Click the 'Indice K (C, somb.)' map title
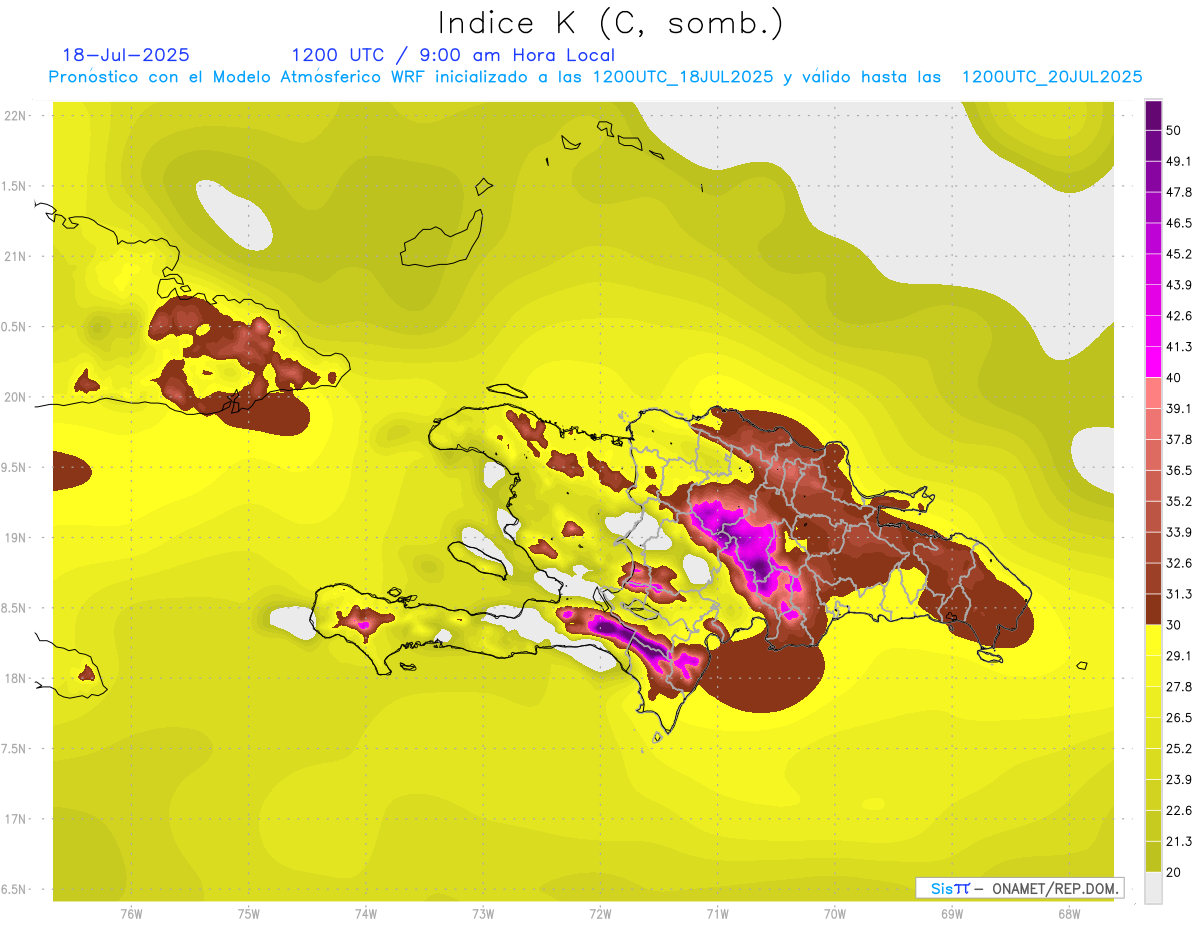This screenshot has width=1200, height=927. point(610,24)
